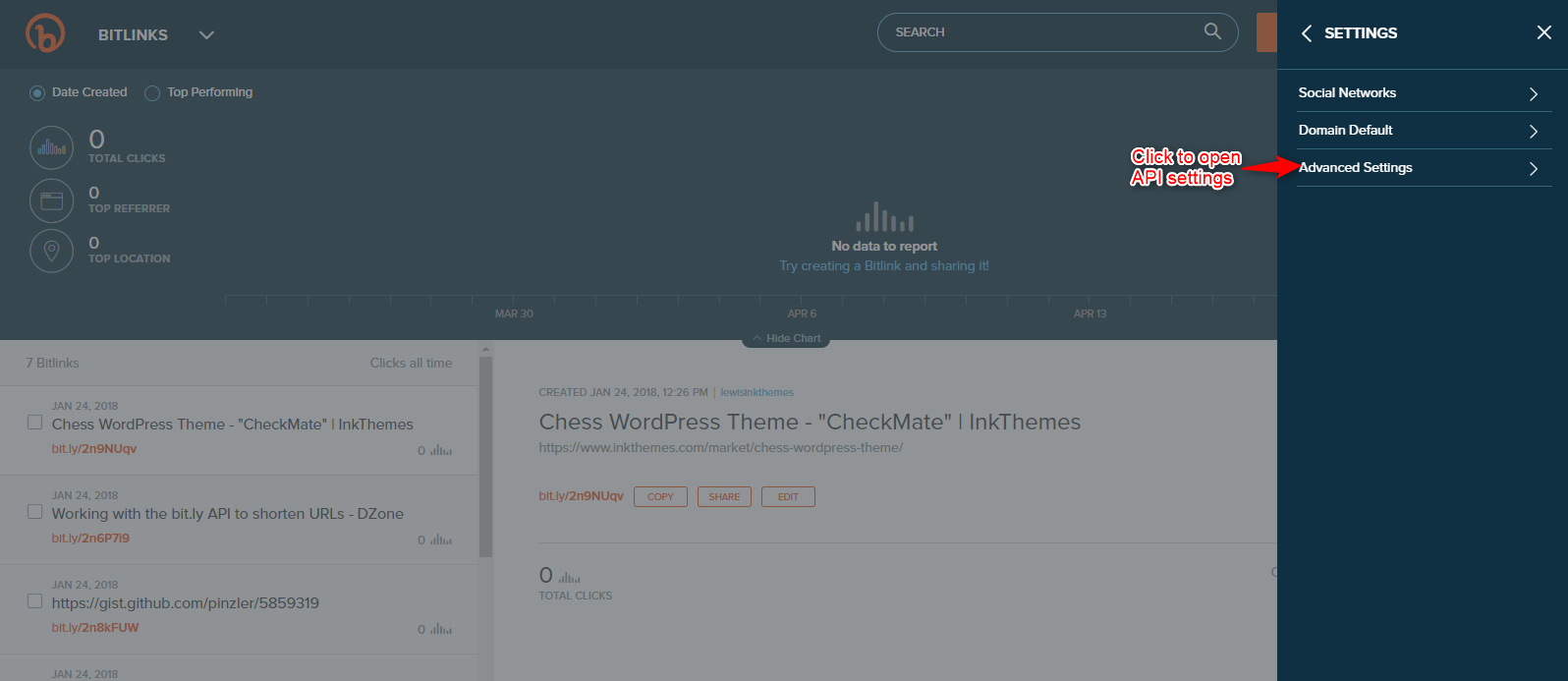Click the APR 13 timeline marker
1568x681 pixels.
pos(1090,314)
